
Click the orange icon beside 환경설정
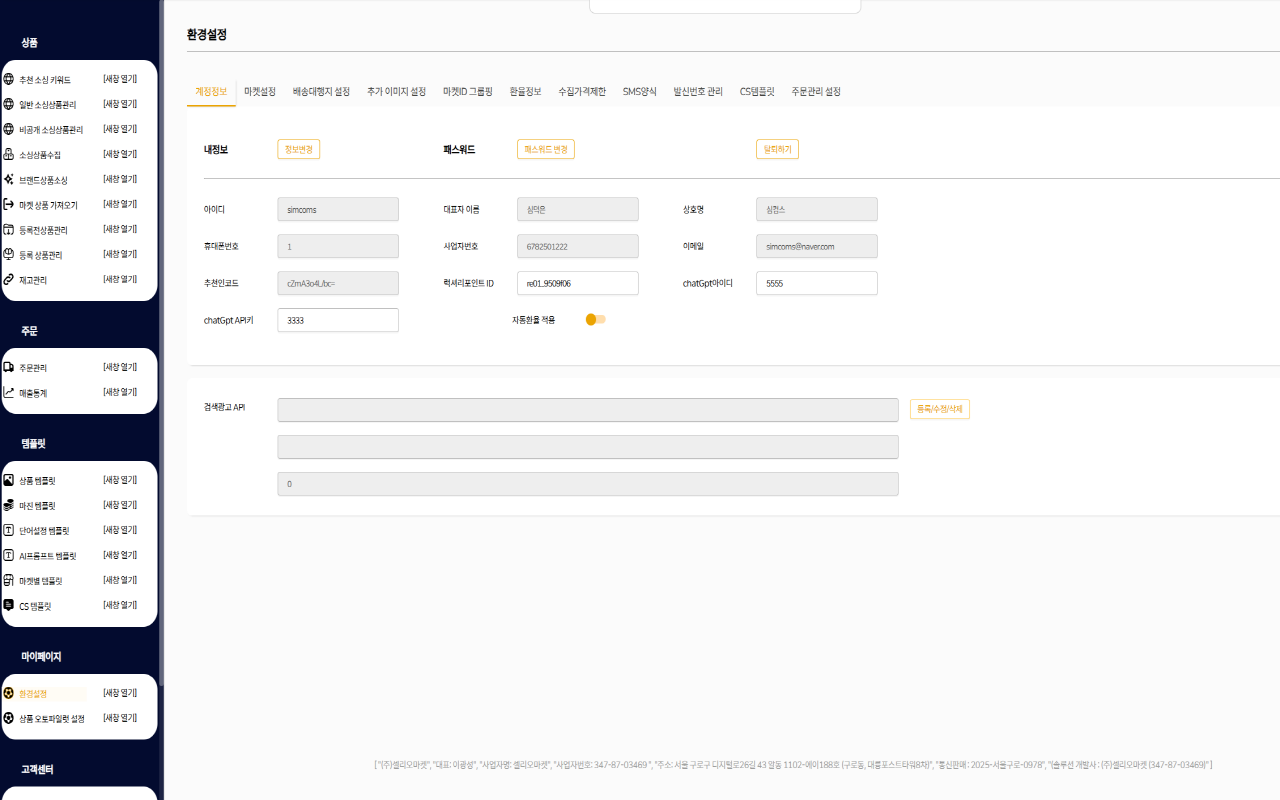click(9, 693)
